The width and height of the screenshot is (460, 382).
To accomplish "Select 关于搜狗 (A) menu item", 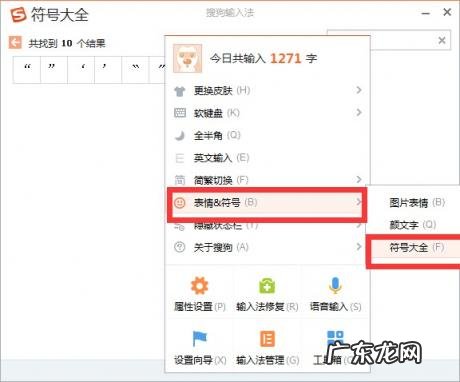I will click(x=268, y=247).
